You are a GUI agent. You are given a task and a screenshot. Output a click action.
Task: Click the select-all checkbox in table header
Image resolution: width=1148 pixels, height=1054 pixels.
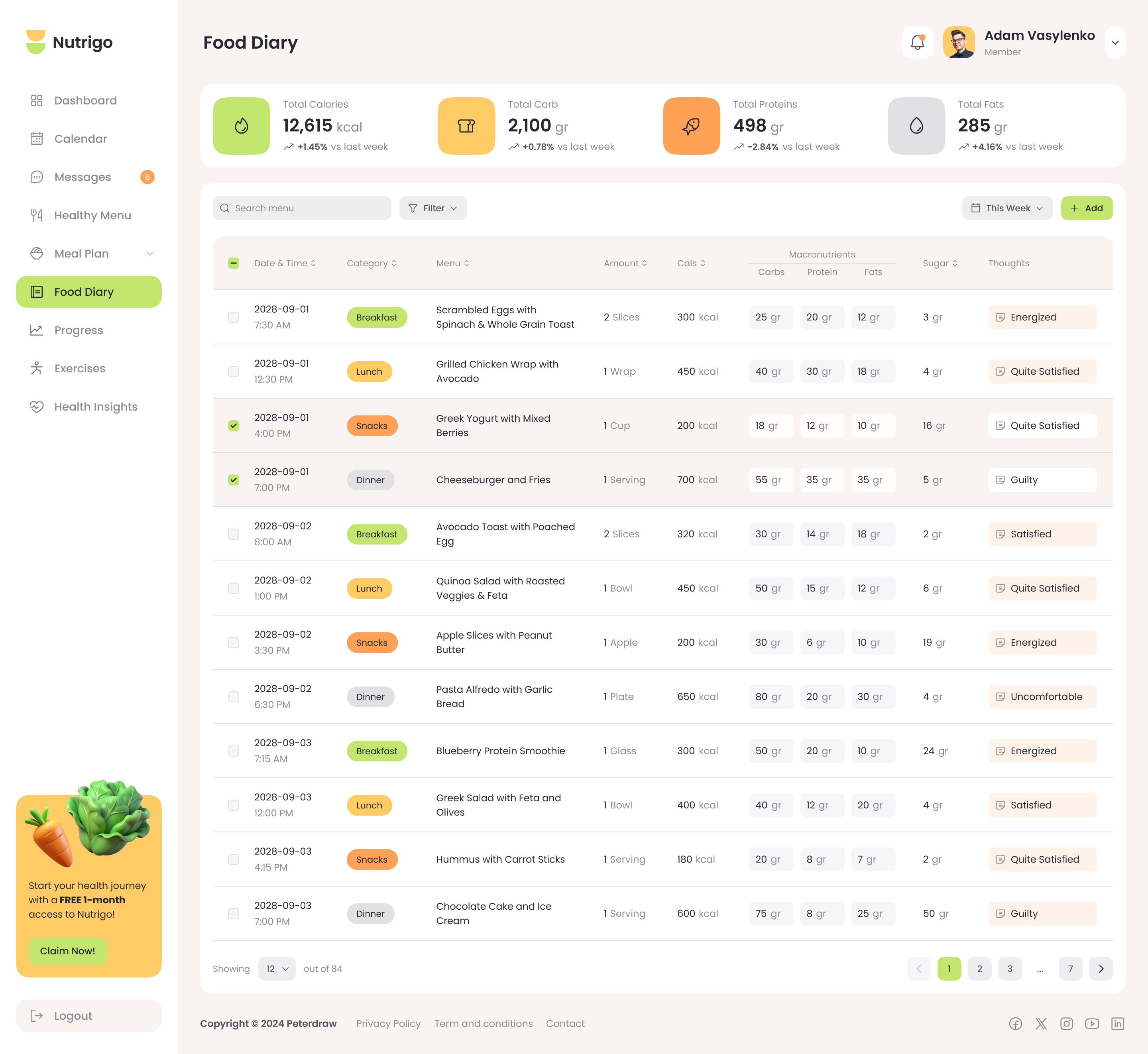[x=233, y=263]
